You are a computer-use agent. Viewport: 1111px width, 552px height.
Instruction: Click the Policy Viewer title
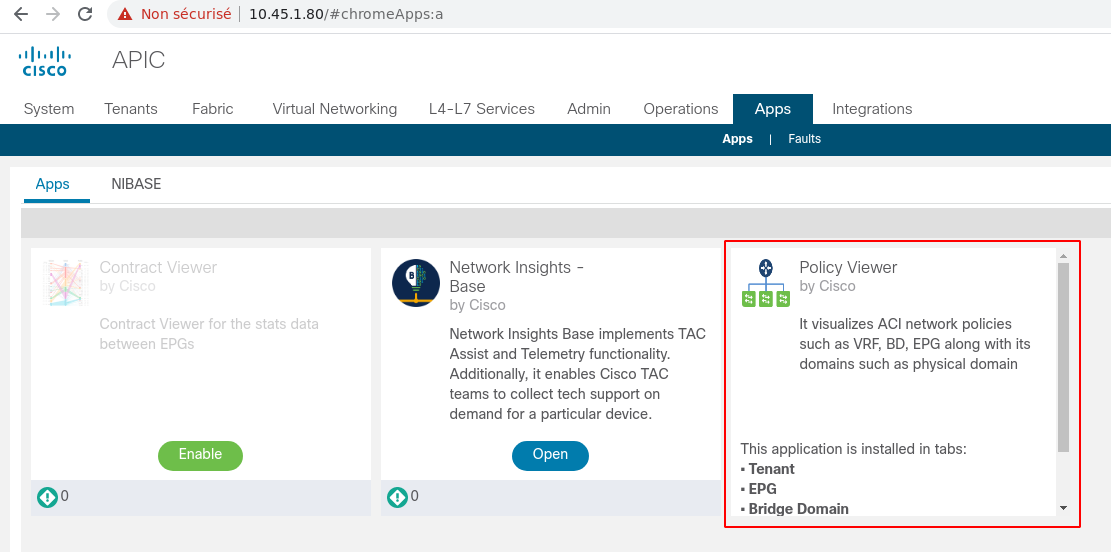click(848, 267)
